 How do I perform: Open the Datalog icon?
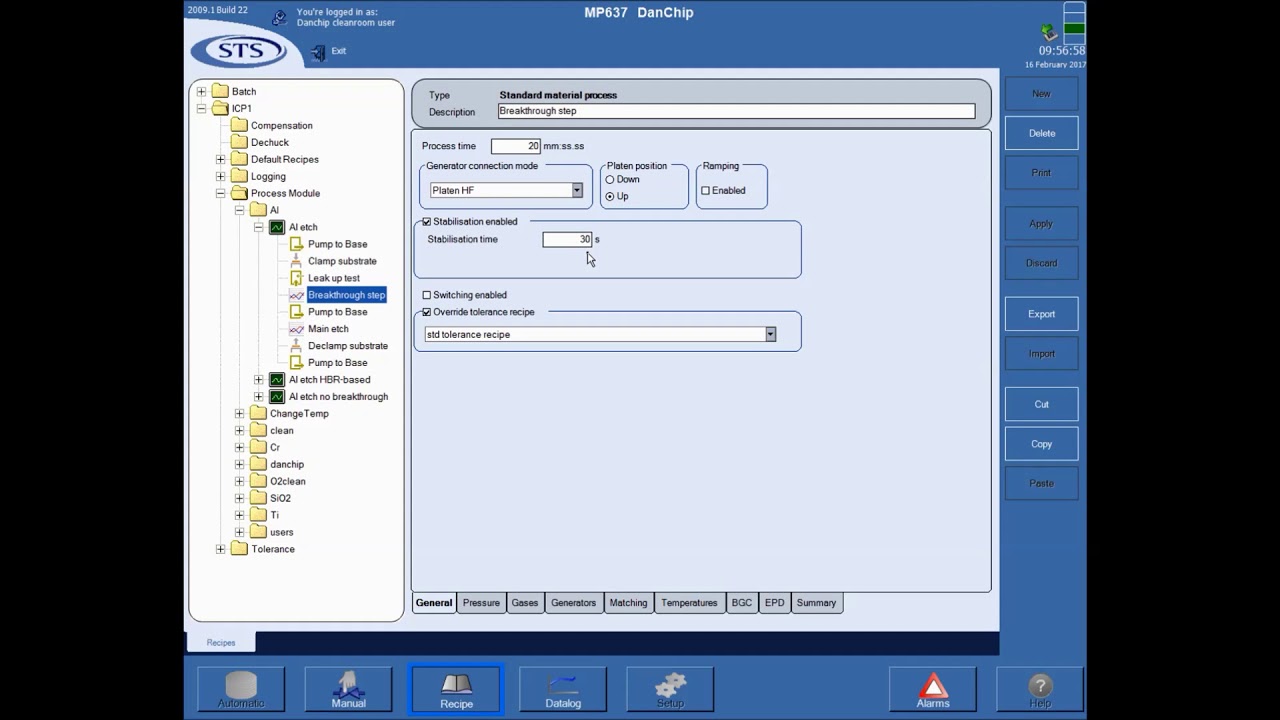click(x=563, y=689)
